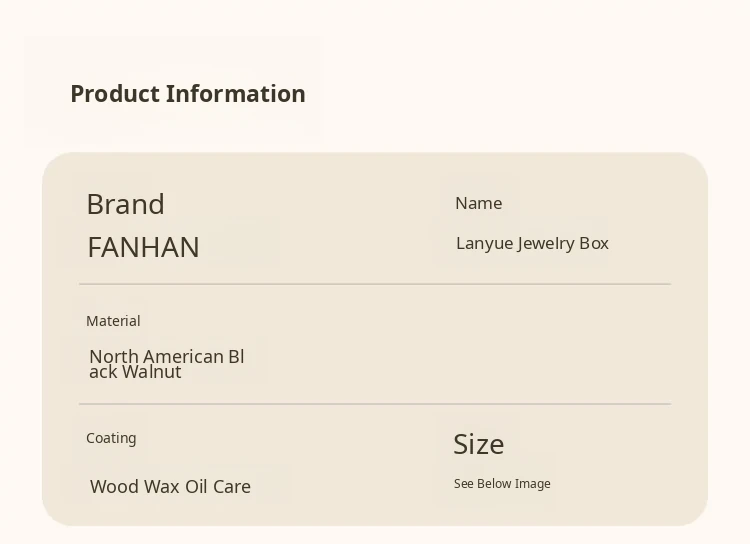Click the Brand field label
The image size is (750, 544).
tap(125, 204)
